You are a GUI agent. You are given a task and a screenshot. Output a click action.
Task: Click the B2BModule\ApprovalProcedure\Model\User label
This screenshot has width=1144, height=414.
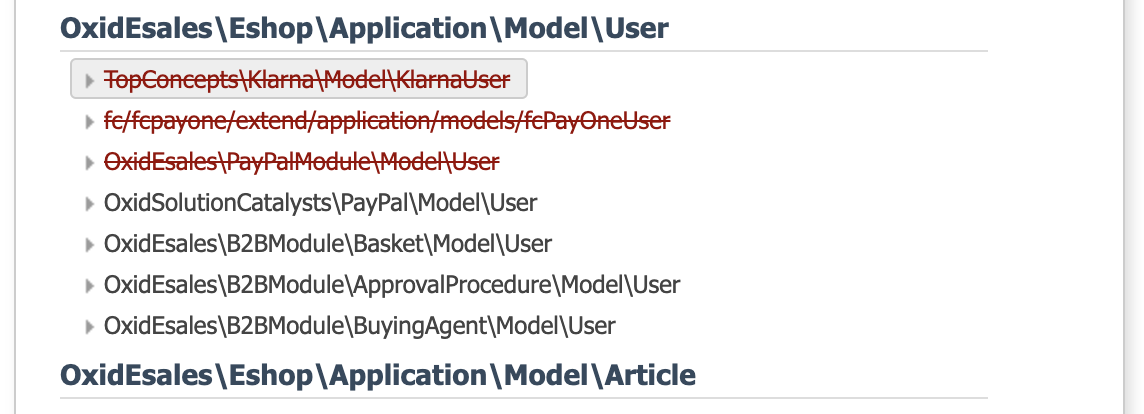[391, 285]
